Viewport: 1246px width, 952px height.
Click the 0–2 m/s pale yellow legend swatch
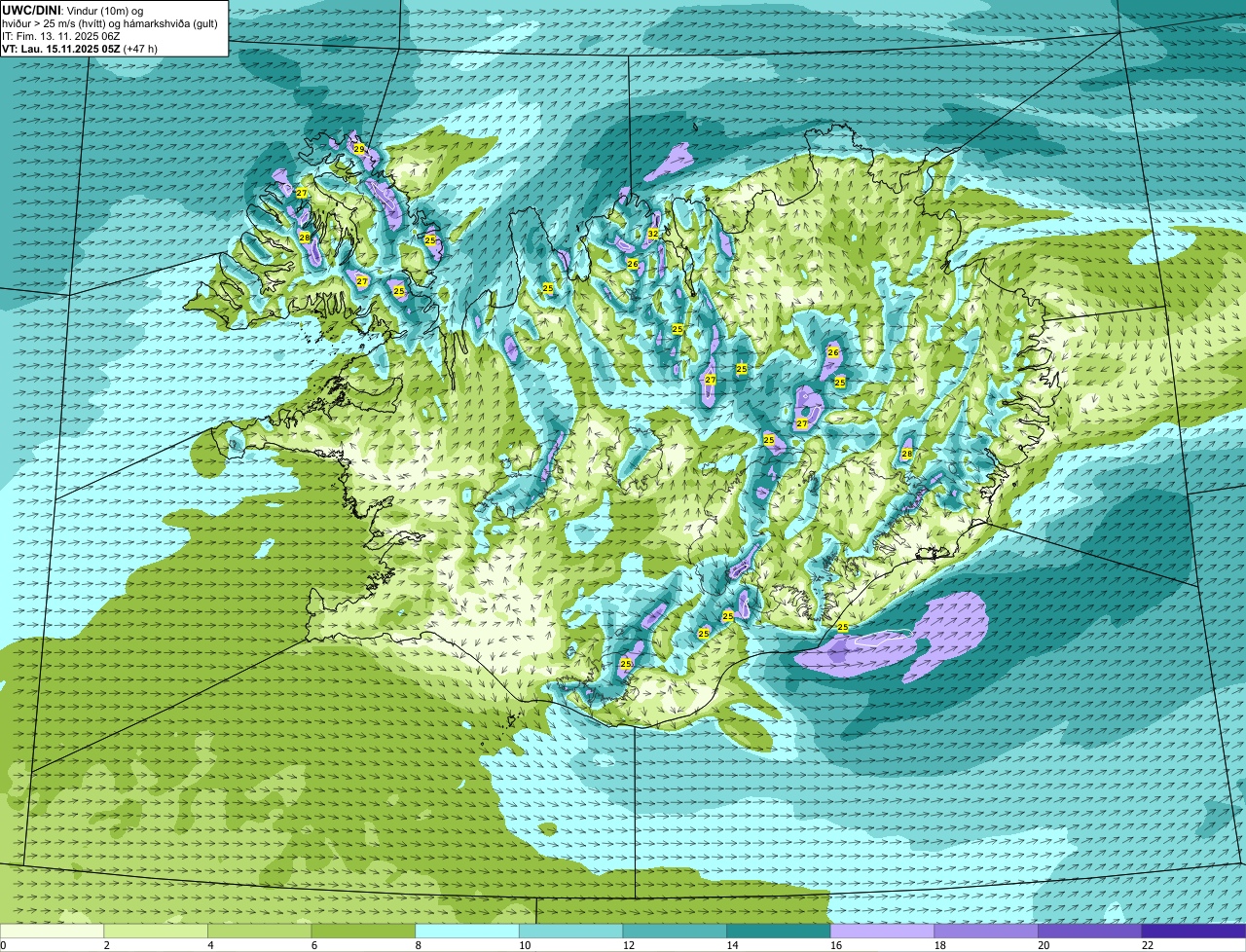tap(52, 931)
